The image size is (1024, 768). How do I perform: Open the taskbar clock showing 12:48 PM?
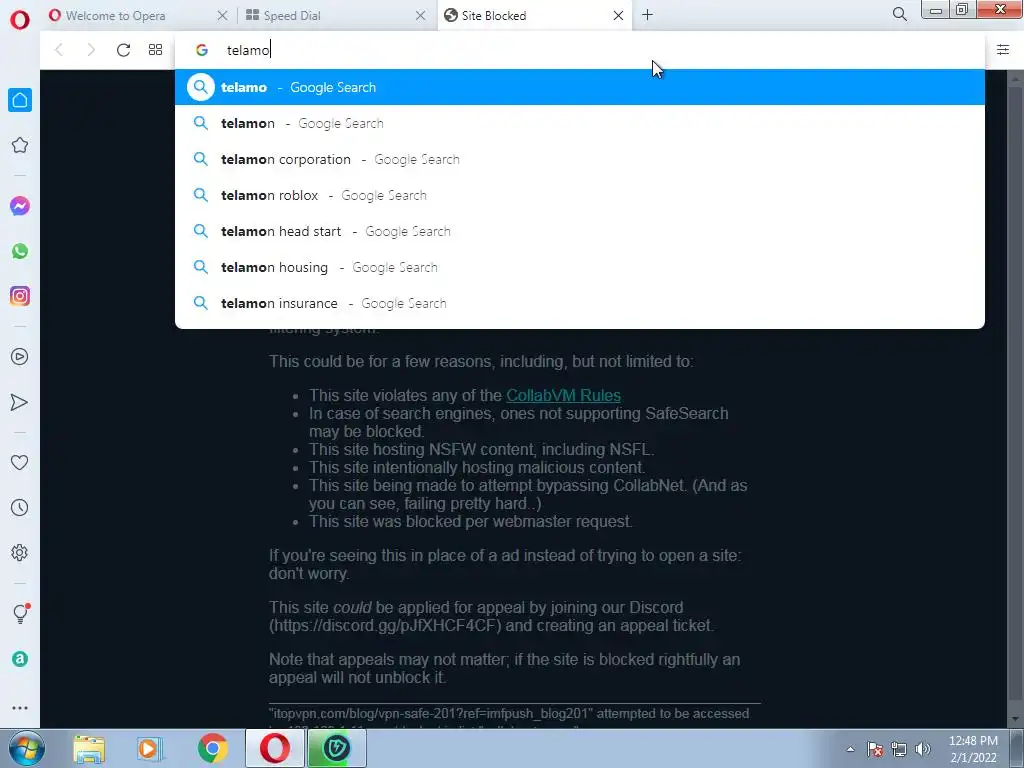(973, 749)
